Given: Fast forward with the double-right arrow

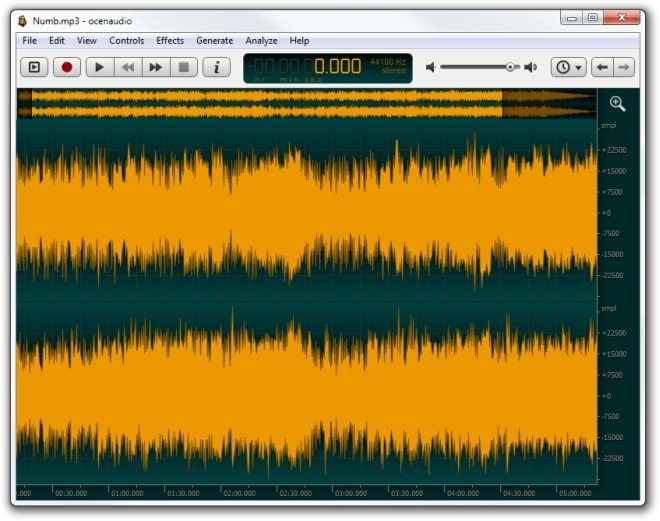Looking at the screenshot, I should click(156, 67).
